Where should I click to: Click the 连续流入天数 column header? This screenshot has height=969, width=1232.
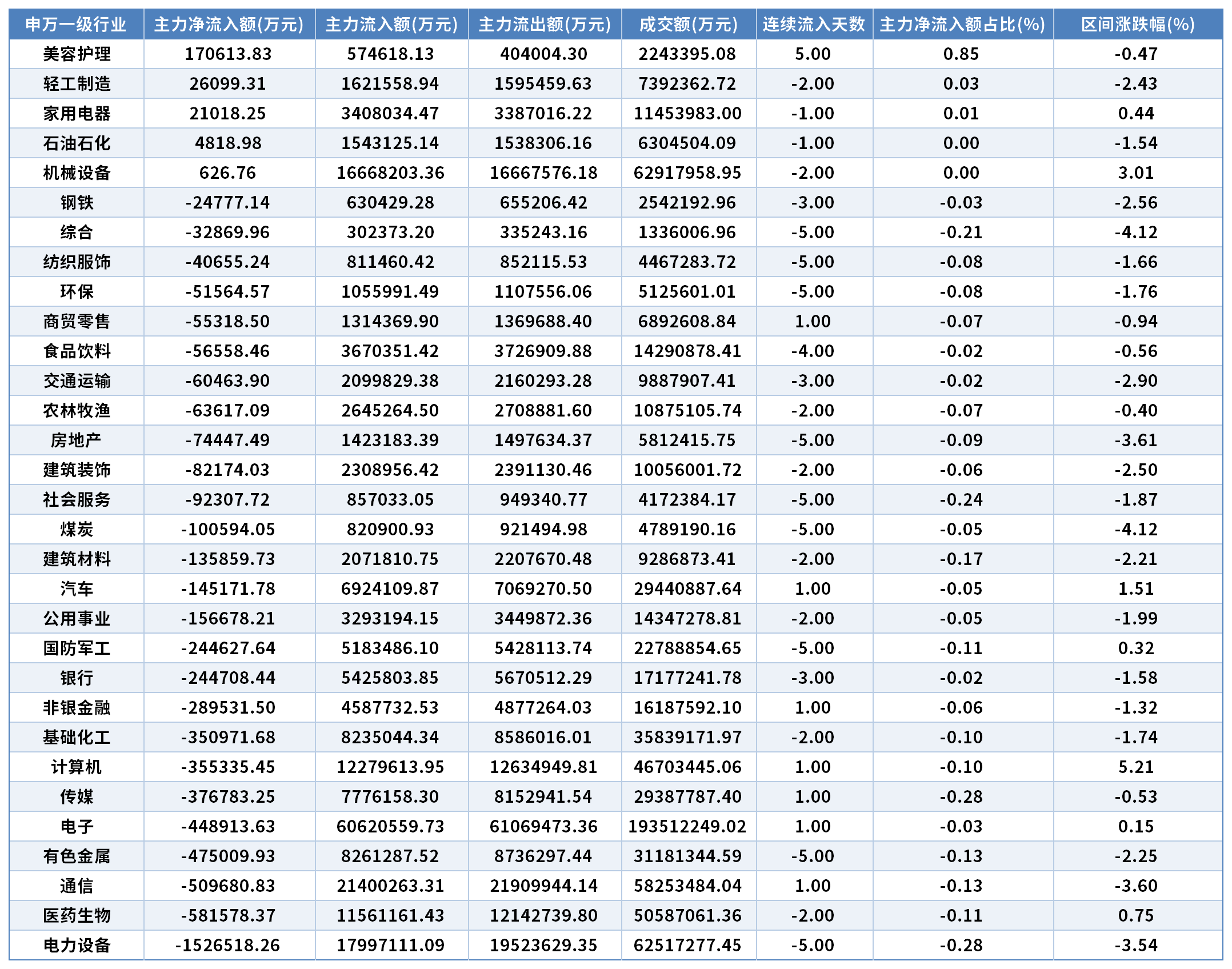[x=814, y=25]
